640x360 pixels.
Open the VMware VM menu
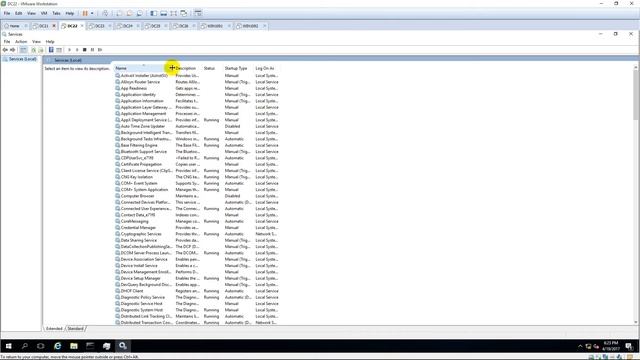click(44, 13)
